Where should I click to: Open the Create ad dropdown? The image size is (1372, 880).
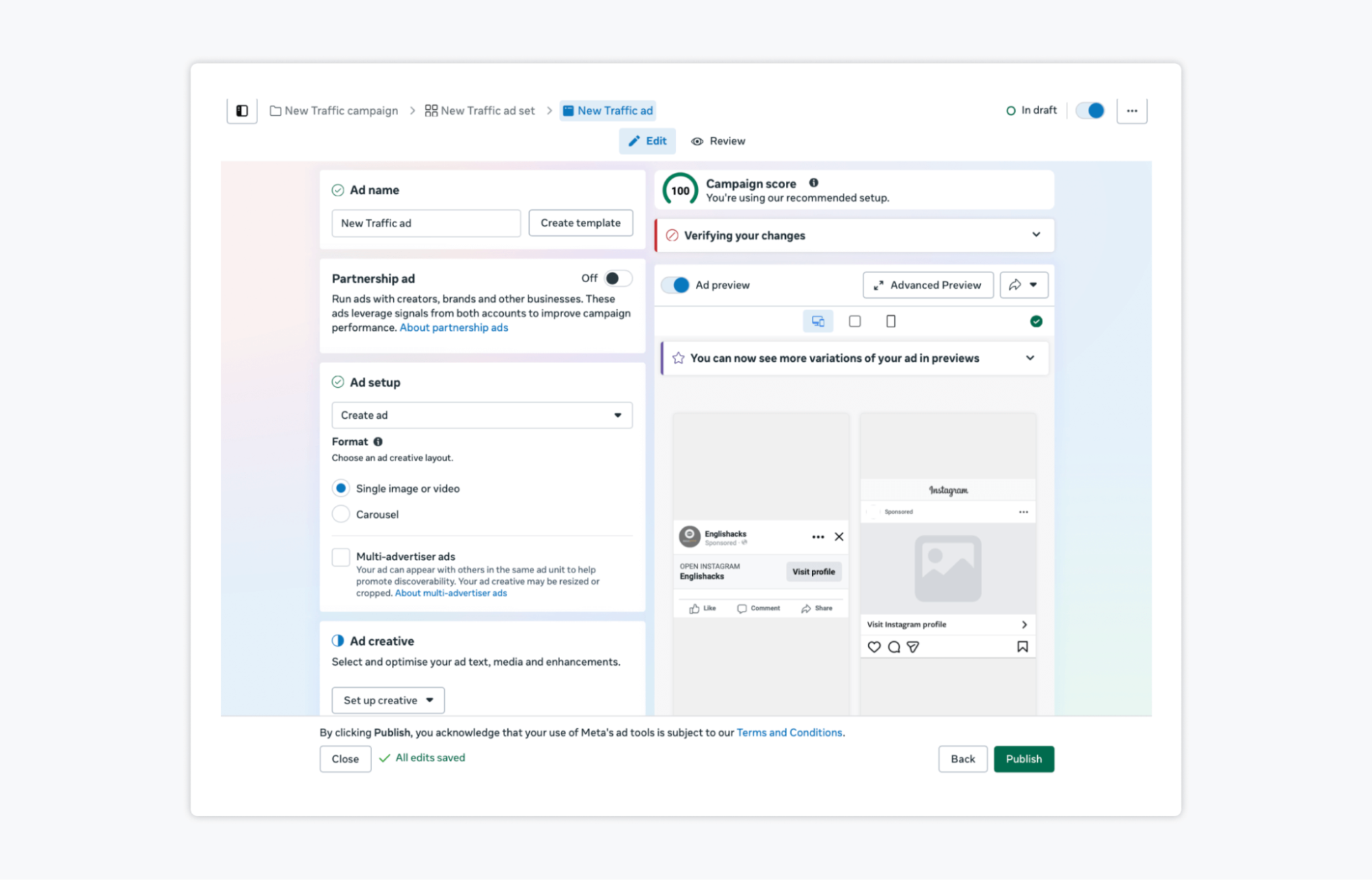[x=482, y=415]
